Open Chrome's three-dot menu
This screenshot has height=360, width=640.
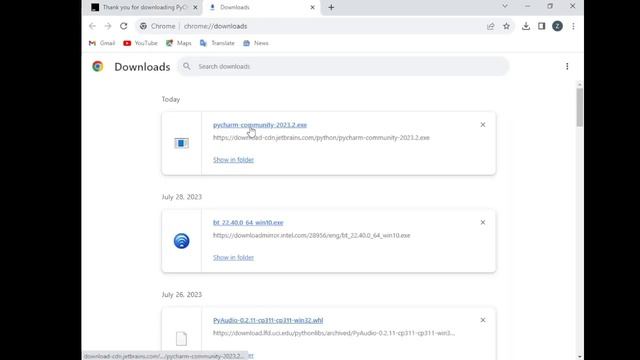coord(573,26)
